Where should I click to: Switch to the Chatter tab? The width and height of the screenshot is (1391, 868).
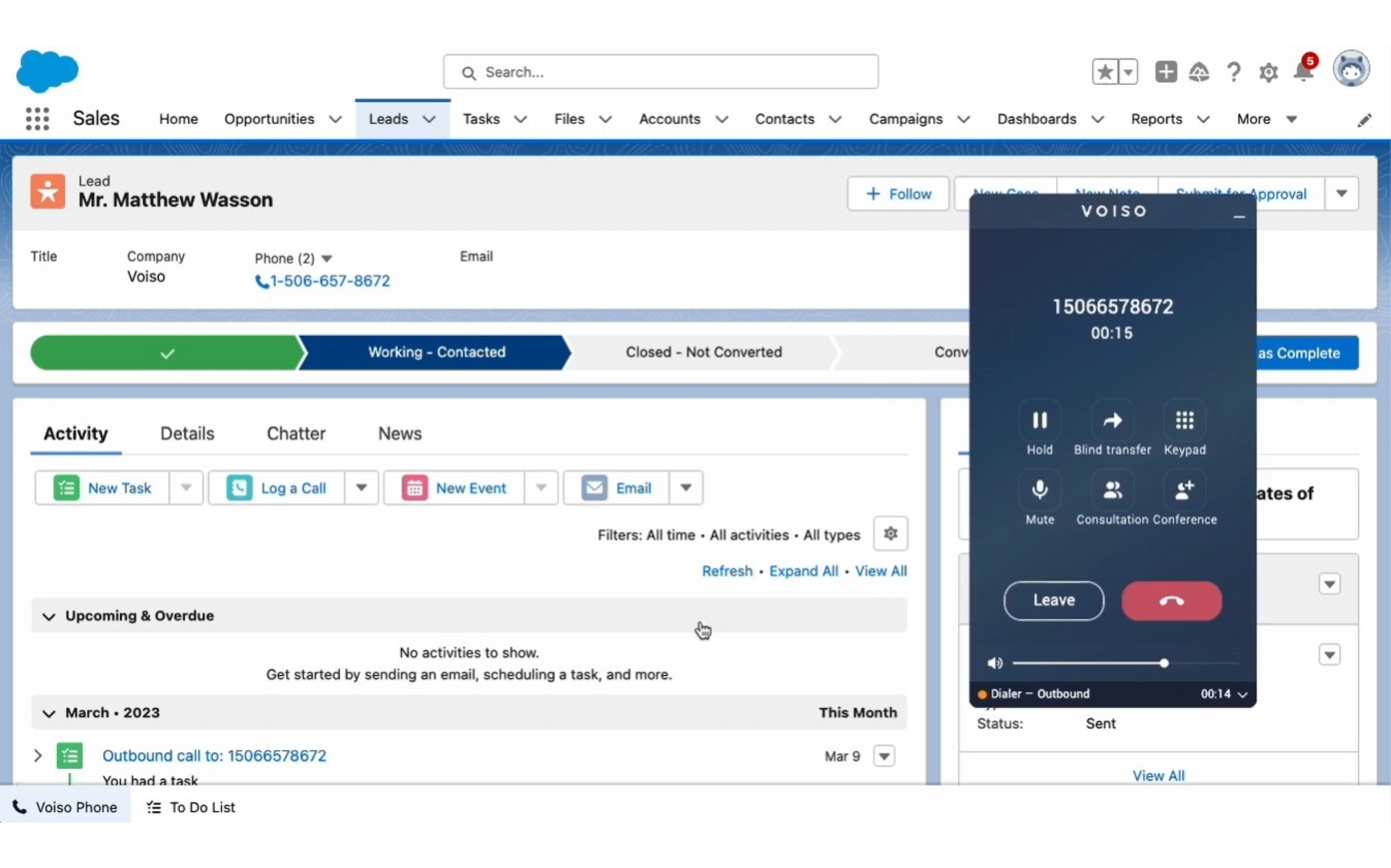coord(296,433)
